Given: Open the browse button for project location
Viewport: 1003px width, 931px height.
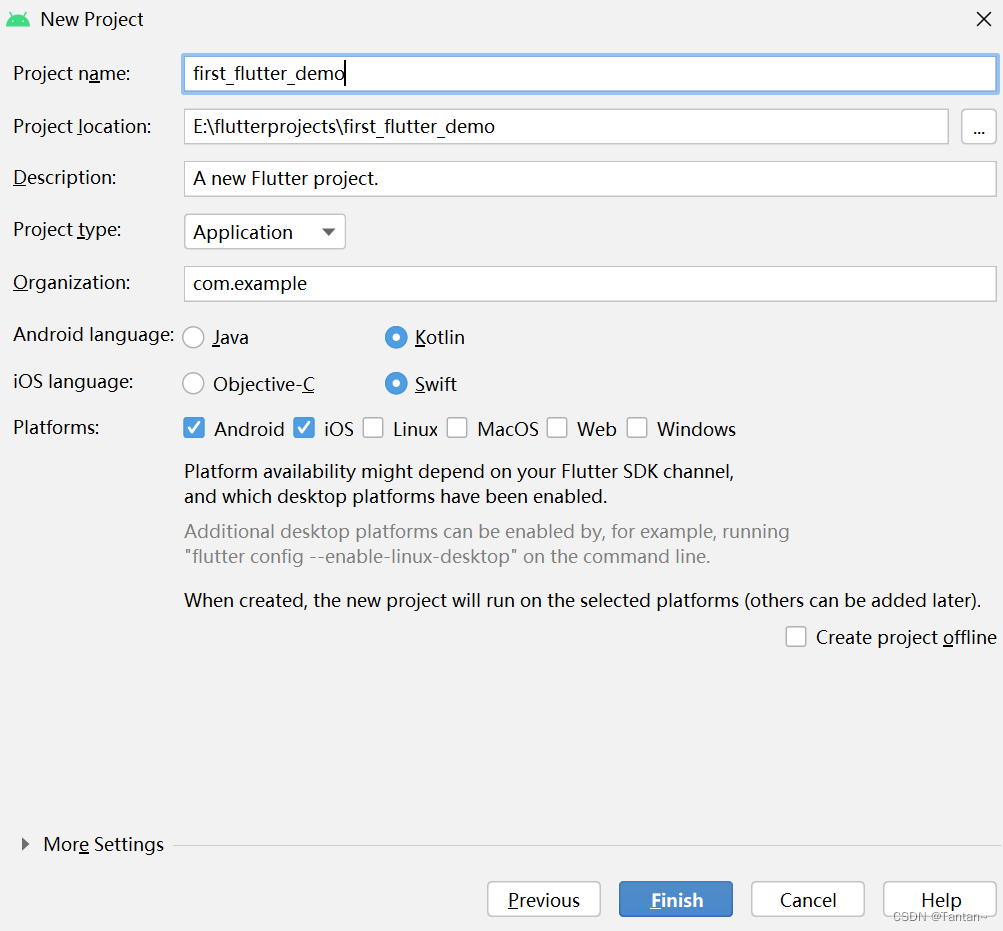Looking at the screenshot, I should click(979, 127).
